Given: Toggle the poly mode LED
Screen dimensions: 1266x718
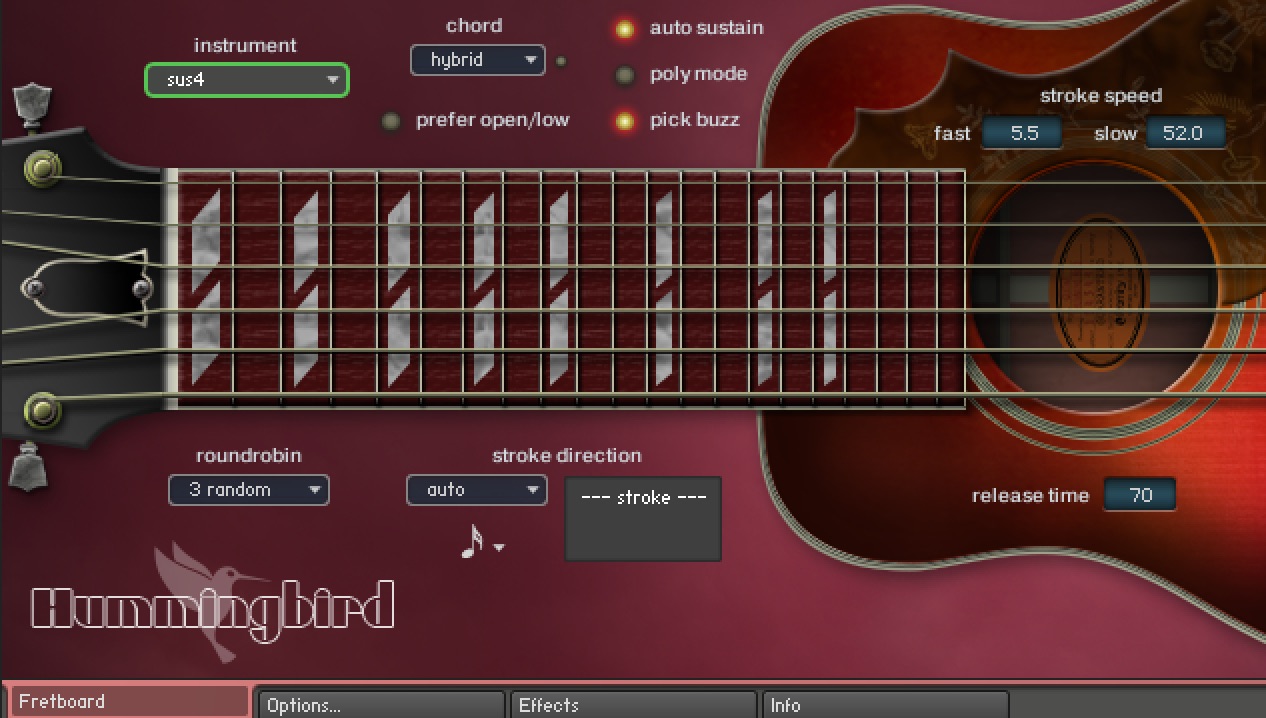Looking at the screenshot, I should click(x=624, y=75).
